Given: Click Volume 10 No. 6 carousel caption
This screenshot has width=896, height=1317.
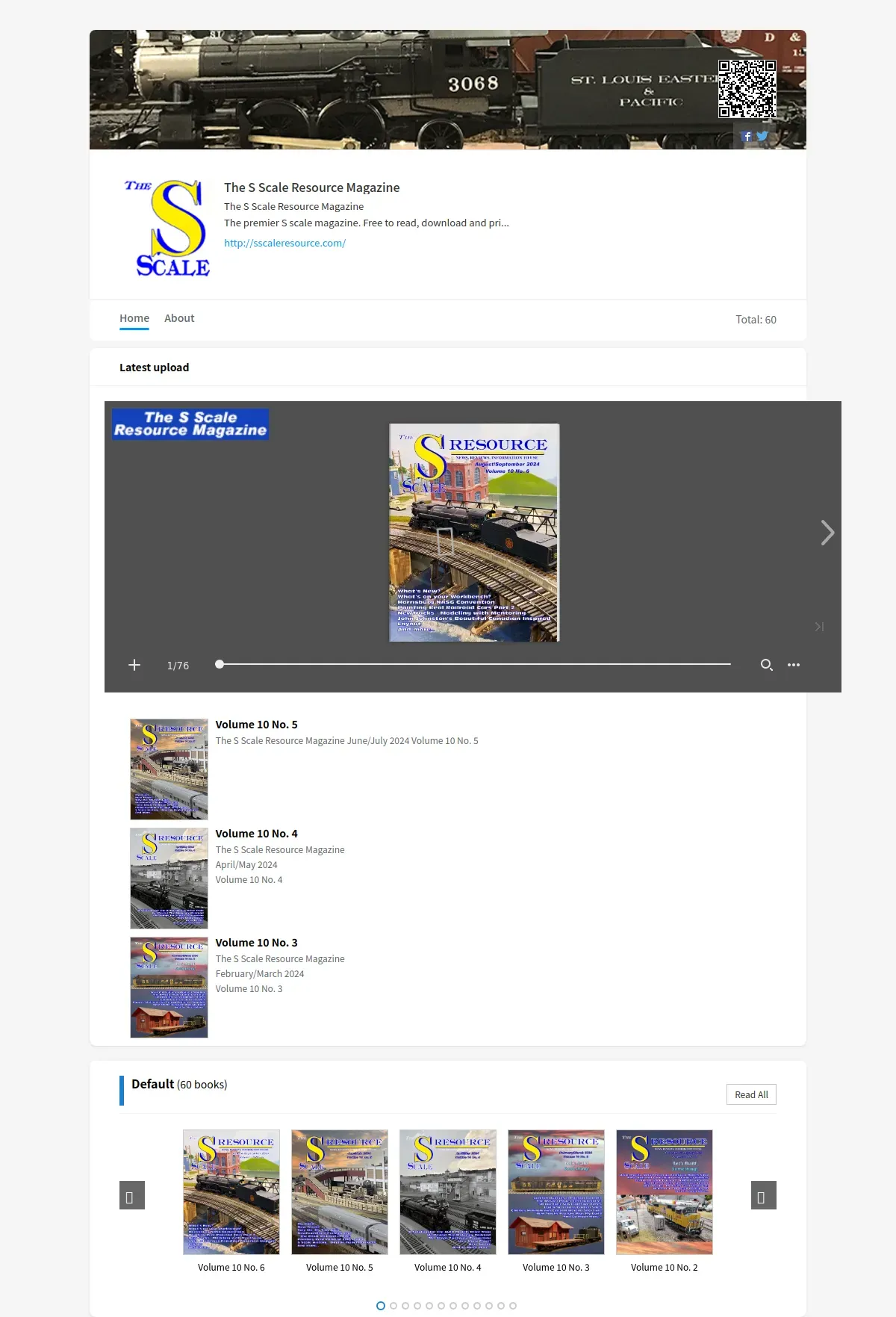Looking at the screenshot, I should (231, 1268).
